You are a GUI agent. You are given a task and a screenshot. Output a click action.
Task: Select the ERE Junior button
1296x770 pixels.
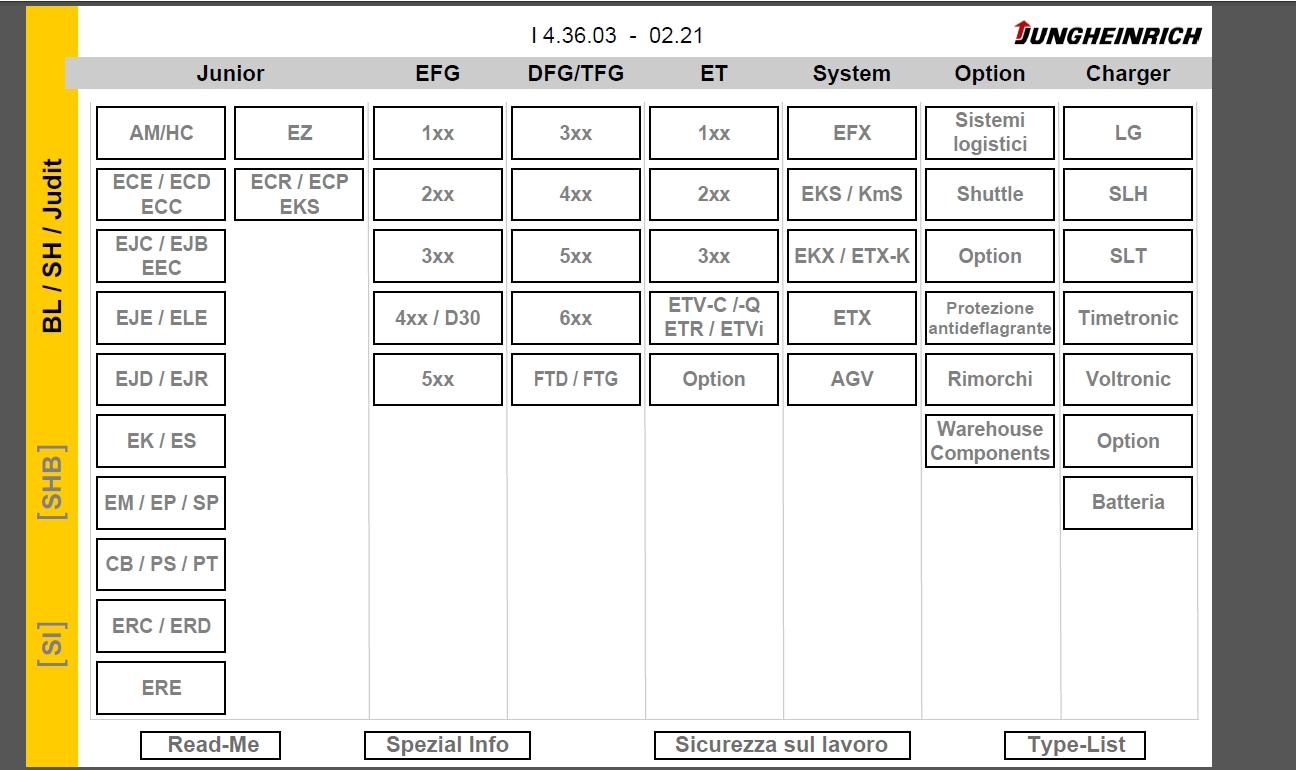[161, 688]
